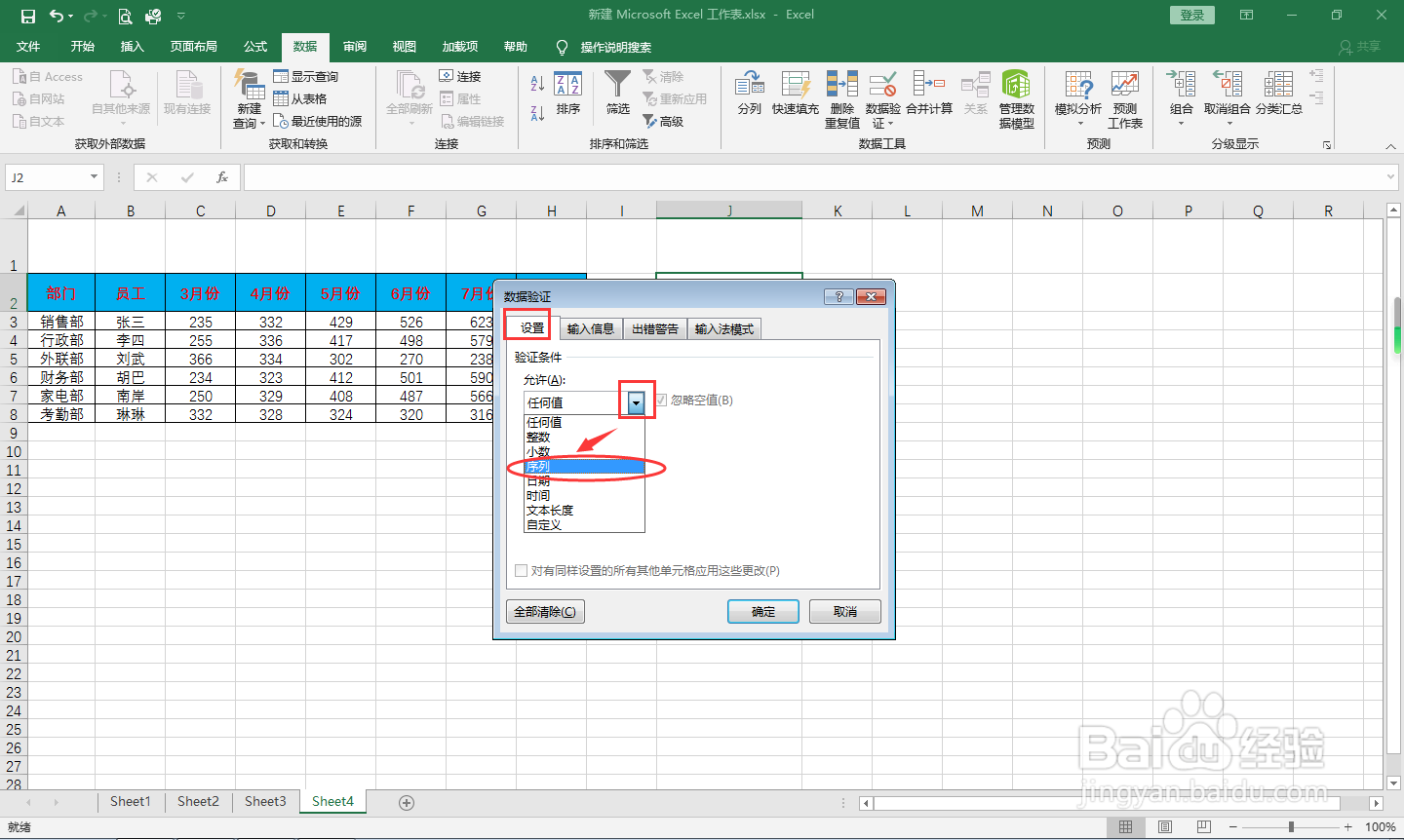This screenshot has height=840, width=1404.
Task: Select Whole number option in Allow list
Action: [584, 438]
